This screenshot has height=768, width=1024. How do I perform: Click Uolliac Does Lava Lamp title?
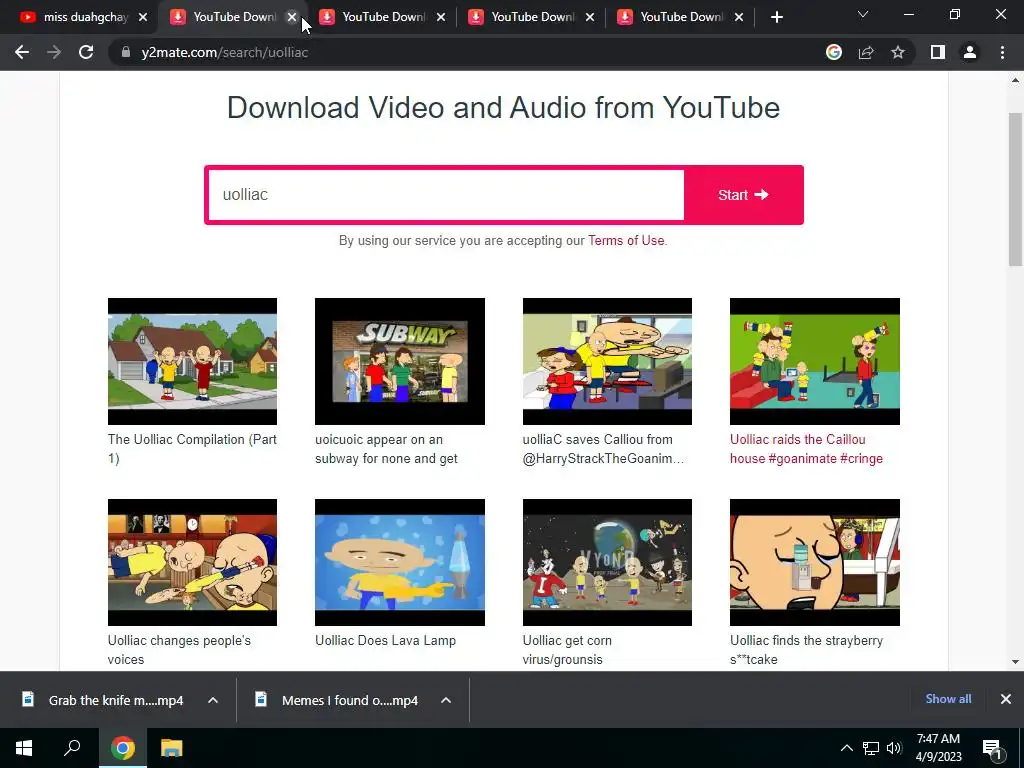coord(385,641)
